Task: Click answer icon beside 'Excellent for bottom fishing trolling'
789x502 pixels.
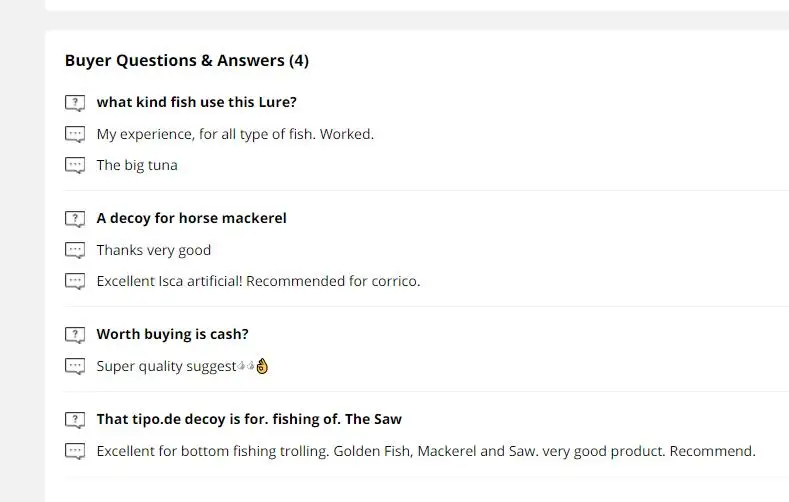Action: (75, 451)
